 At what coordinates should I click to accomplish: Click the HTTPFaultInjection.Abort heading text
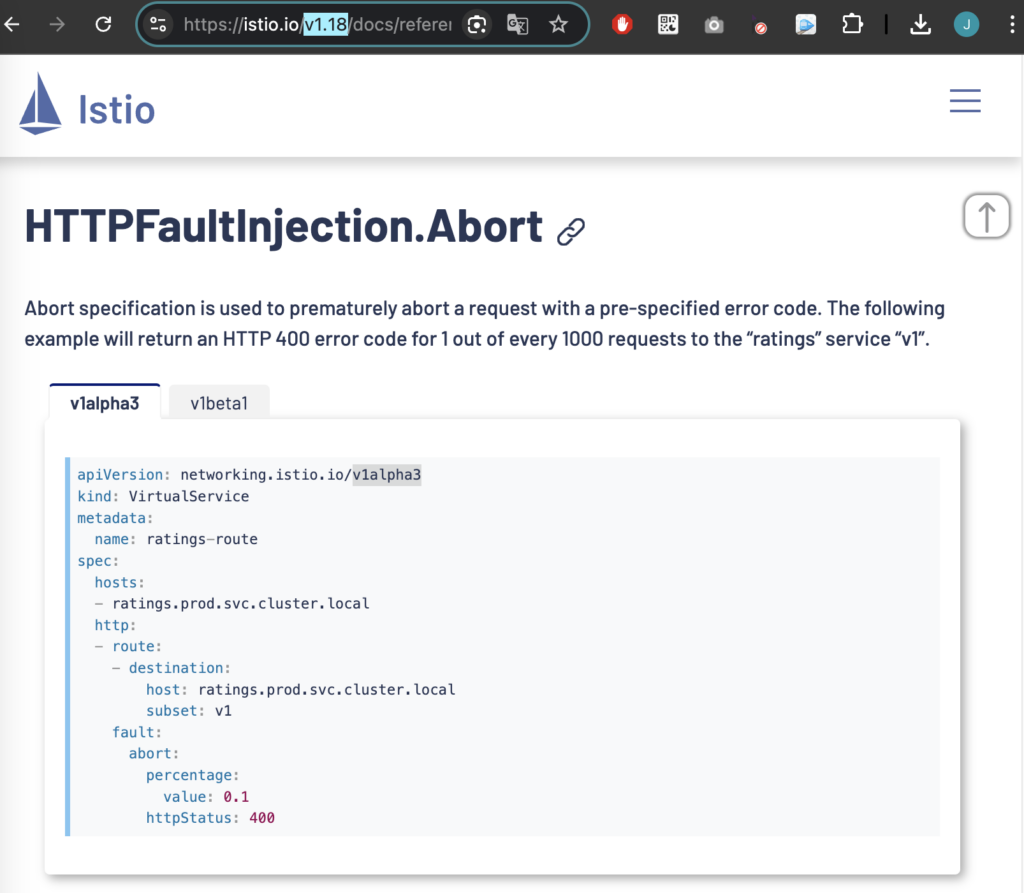(x=283, y=226)
